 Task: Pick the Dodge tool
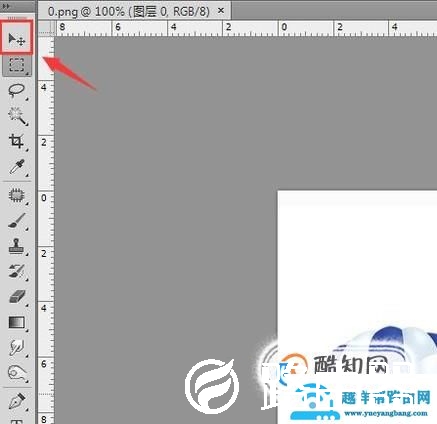click(x=17, y=373)
